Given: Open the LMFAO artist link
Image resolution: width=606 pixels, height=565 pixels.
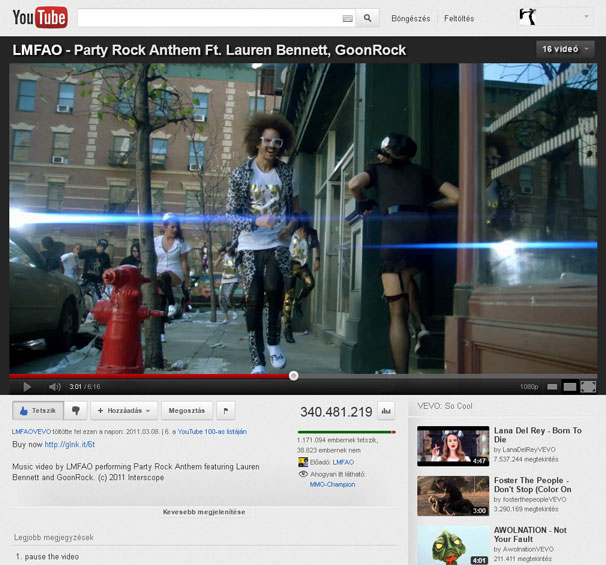Looking at the screenshot, I should 343,462.
